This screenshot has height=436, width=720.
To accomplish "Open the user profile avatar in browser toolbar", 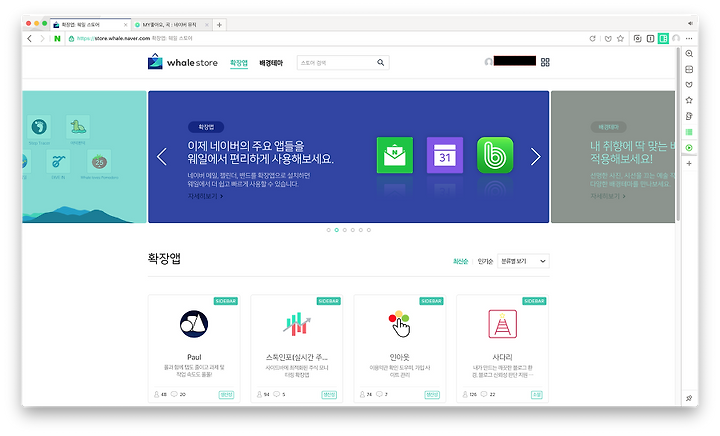I will tap(676, 39).
